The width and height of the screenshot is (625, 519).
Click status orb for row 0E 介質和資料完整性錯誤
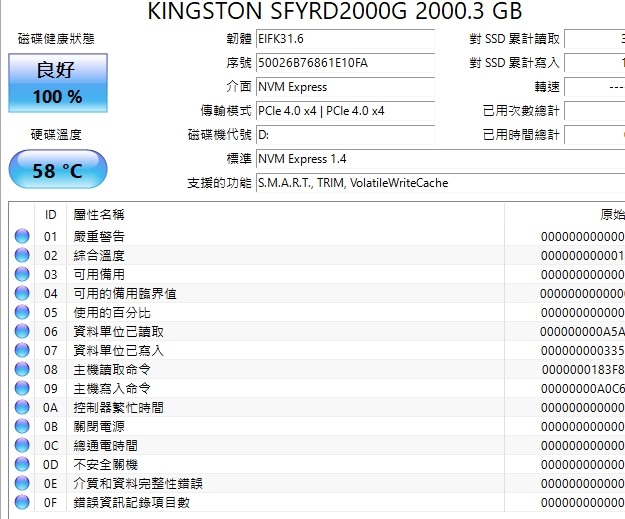[x=22, y=483]
